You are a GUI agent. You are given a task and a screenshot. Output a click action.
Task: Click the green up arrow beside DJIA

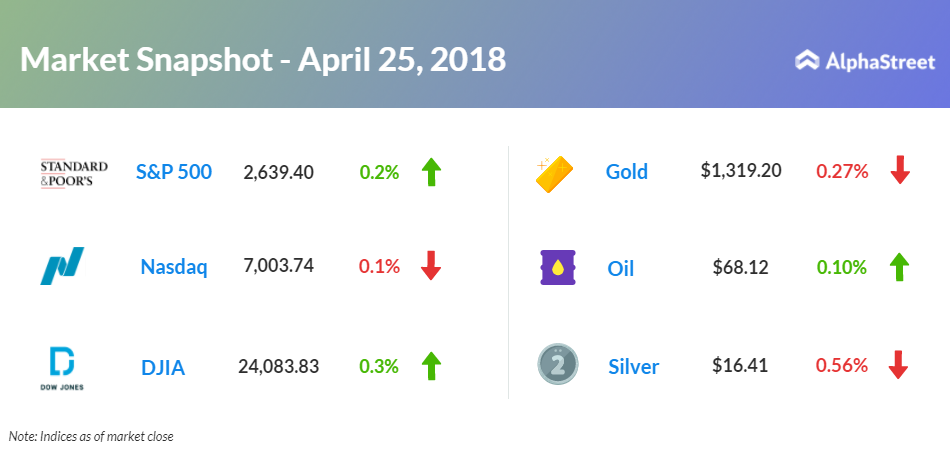tap(431, 366)
